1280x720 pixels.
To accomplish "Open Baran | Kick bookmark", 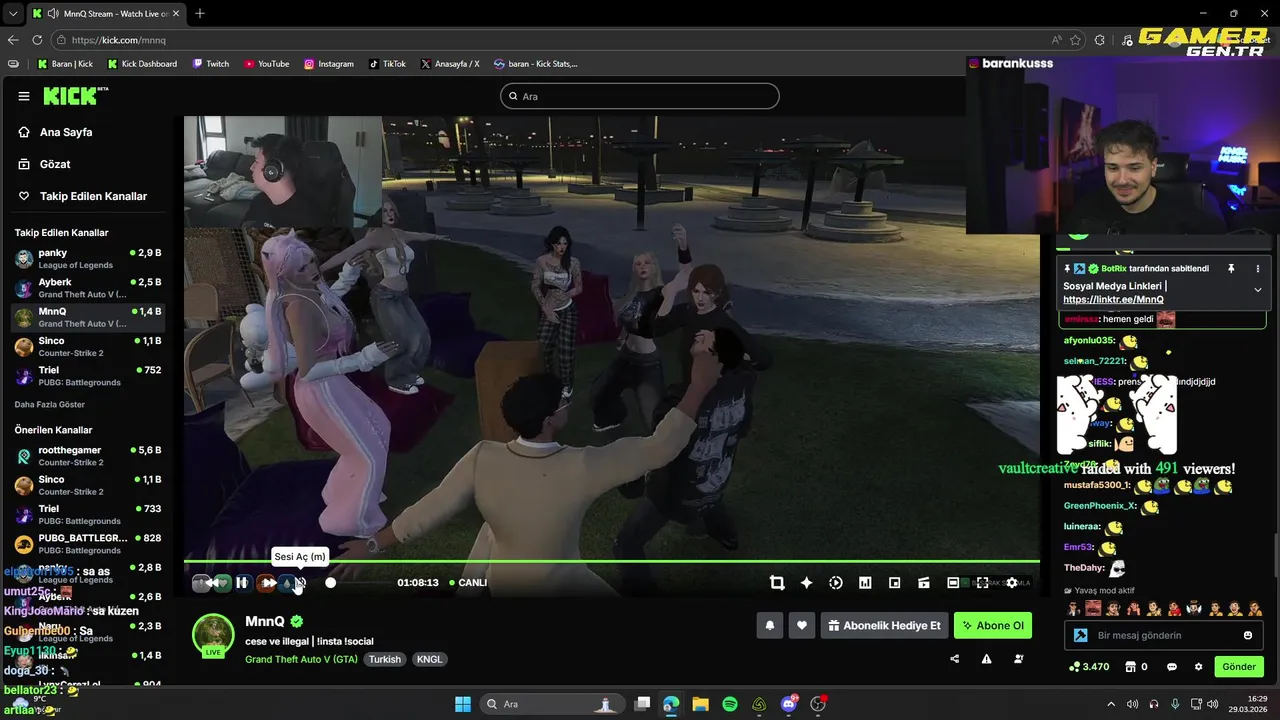I will (x=65, y=64).
